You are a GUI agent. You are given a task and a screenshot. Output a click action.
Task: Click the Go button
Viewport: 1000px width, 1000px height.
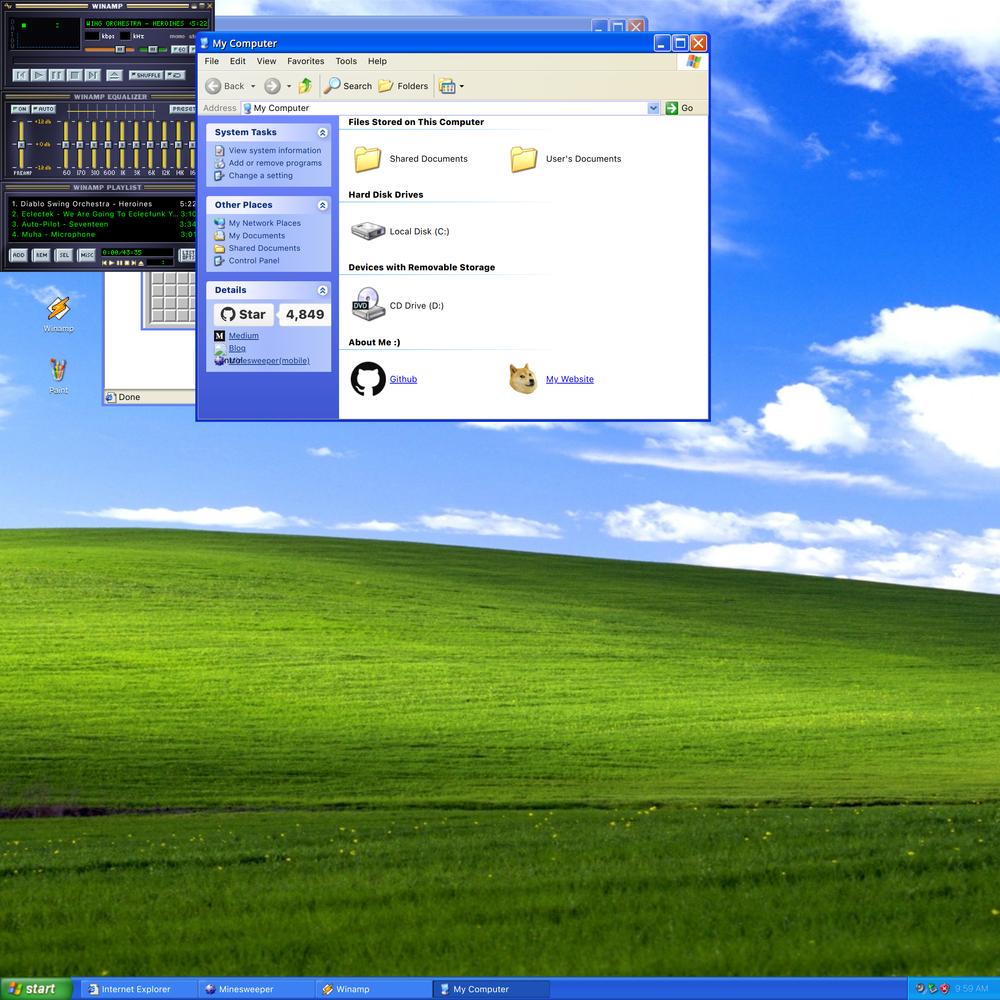pos(680,108)
